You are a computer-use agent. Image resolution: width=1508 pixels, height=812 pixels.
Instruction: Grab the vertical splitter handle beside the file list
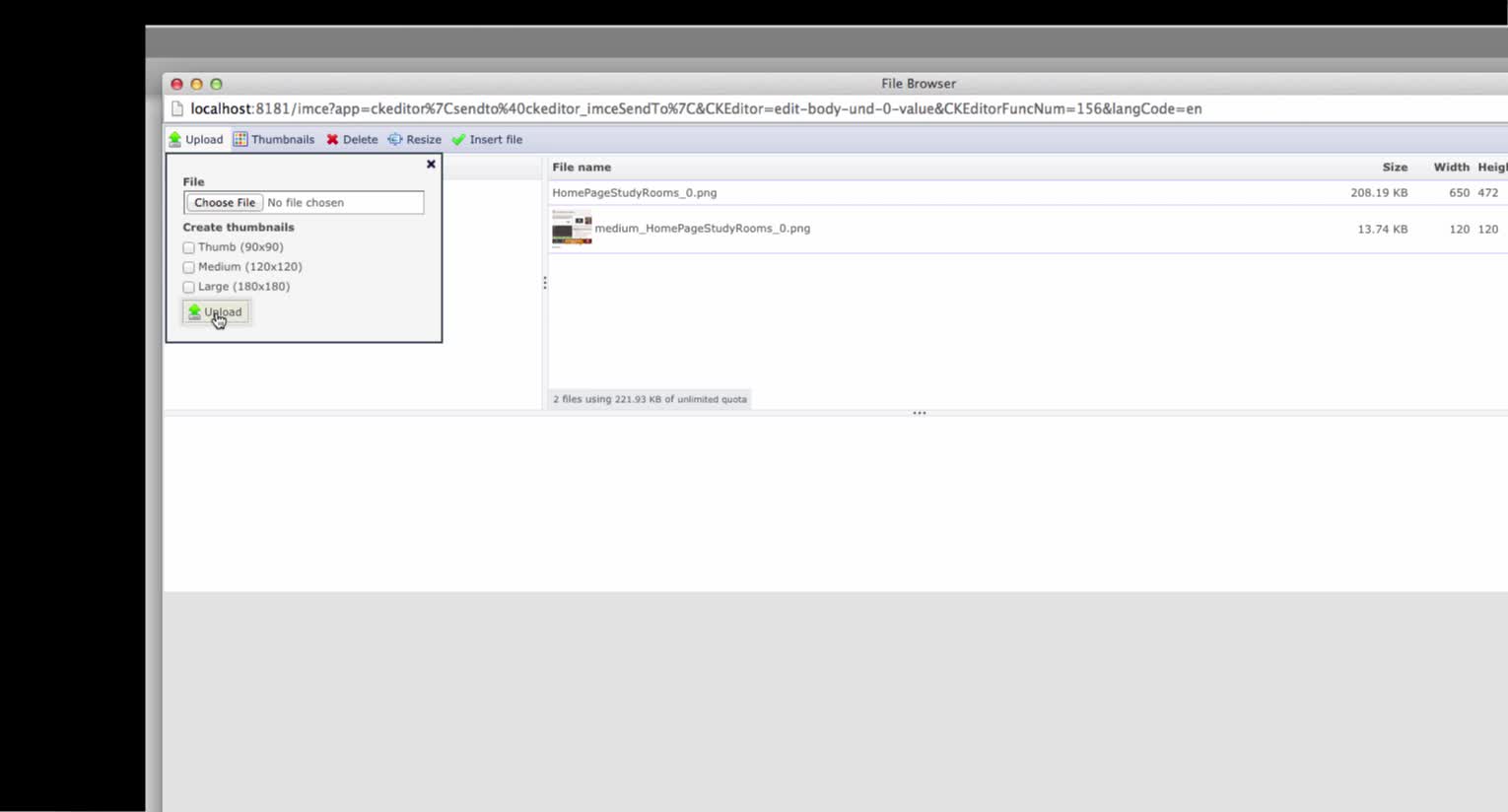click(x=544, y=283)
